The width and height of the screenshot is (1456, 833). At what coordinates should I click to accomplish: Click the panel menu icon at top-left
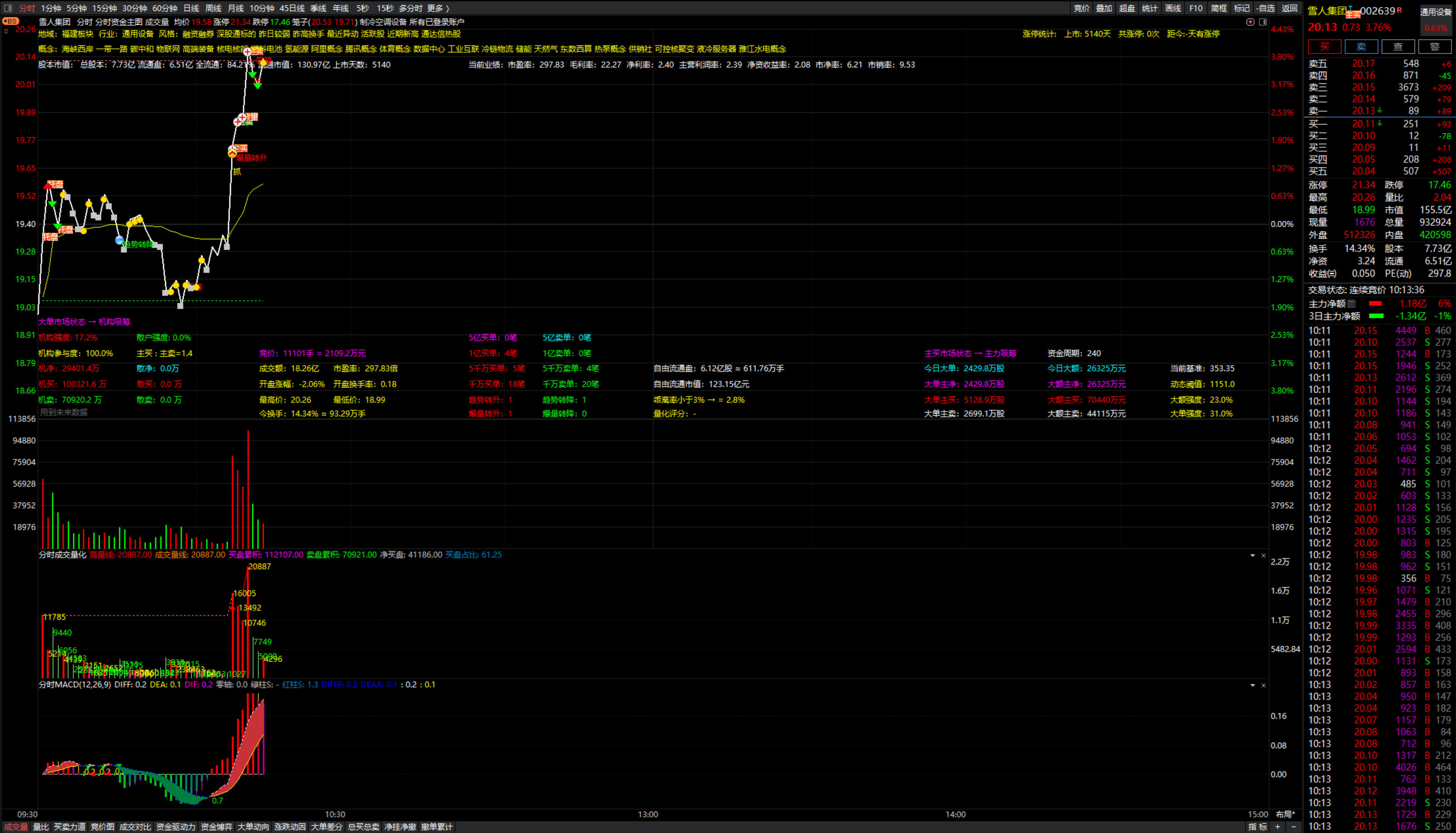coord(8,8)
